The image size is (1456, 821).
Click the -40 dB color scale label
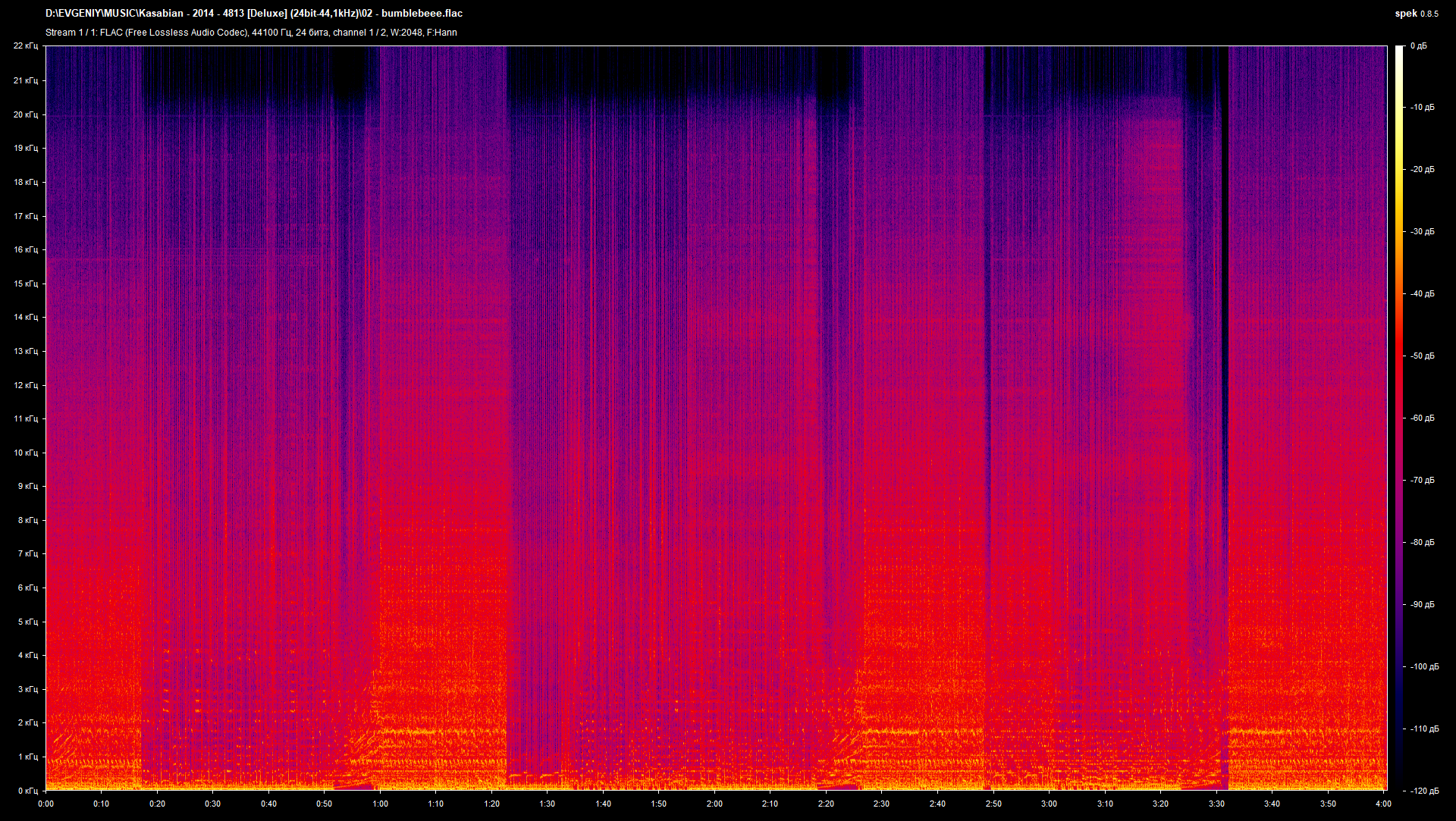coord(1422,293)
